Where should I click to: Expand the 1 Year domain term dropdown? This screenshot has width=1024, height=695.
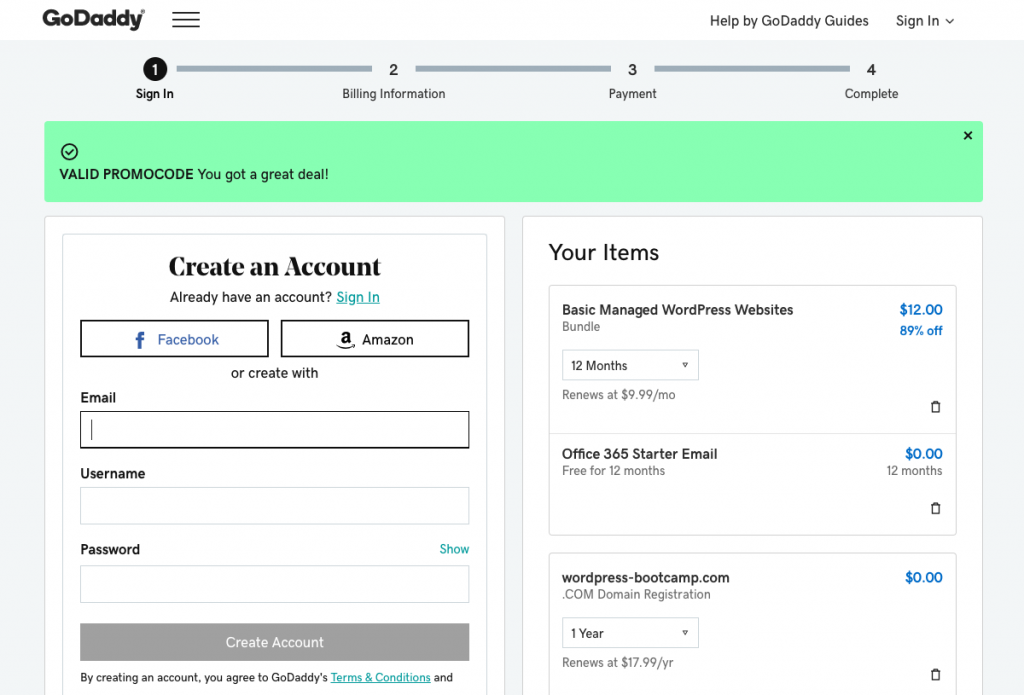(x=630, y=633)
